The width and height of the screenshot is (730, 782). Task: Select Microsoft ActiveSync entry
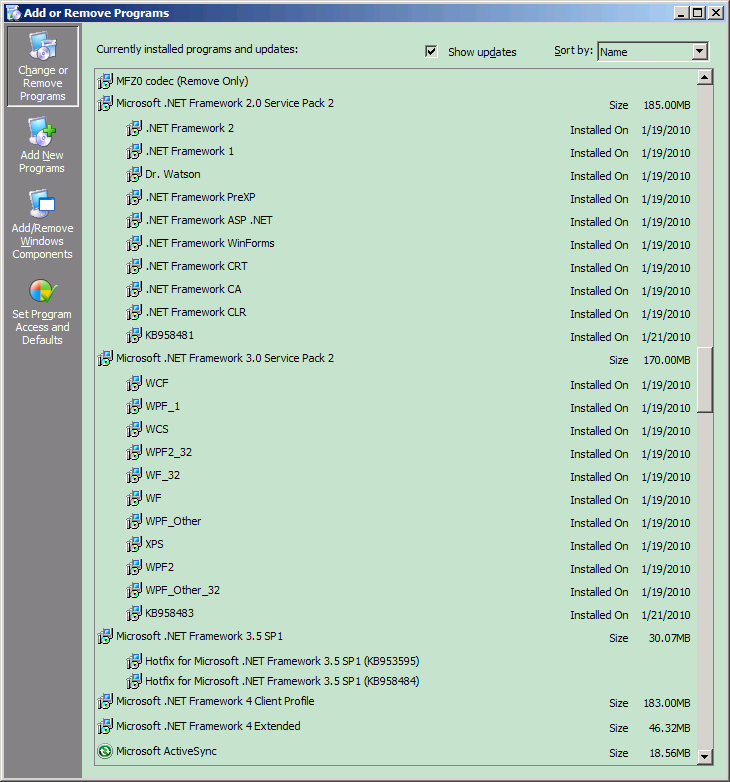(x=395, y=752)
